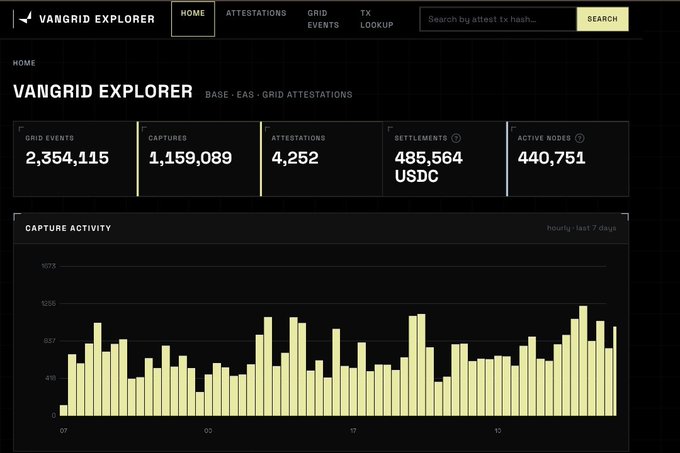
Task: Click the first, shortest bar in the chart
Action: click(63, 410)
